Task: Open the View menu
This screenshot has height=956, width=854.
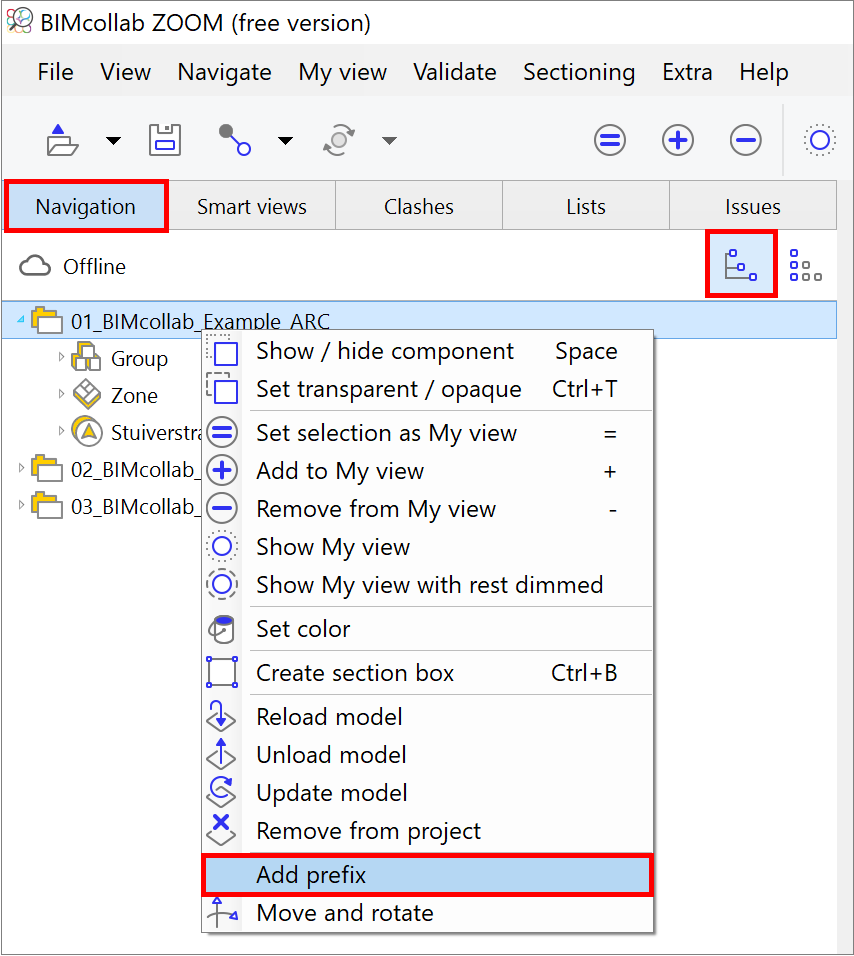Action: click(x=126, y=72)
